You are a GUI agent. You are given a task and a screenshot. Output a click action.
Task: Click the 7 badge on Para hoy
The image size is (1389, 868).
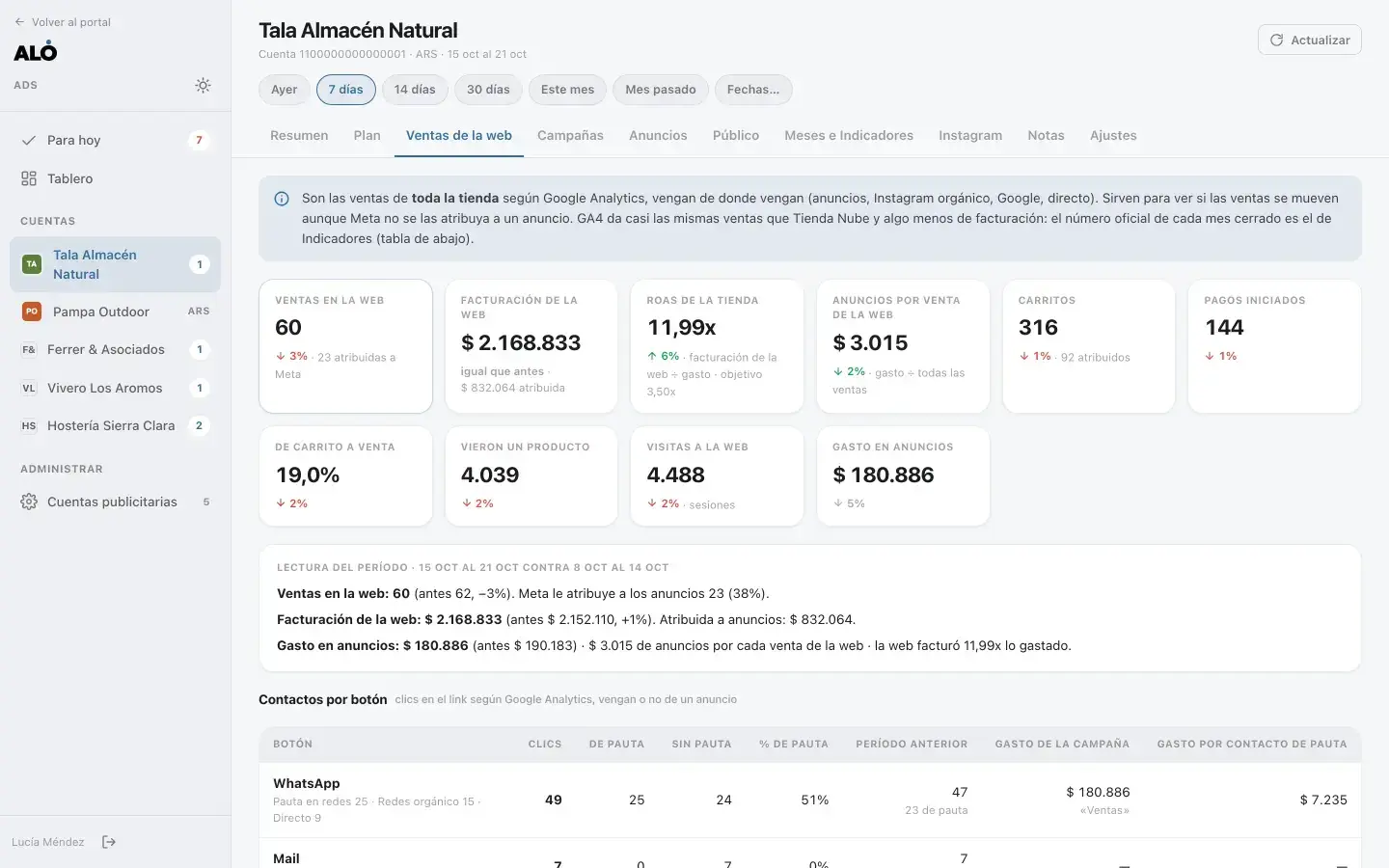tap(200, 140)
